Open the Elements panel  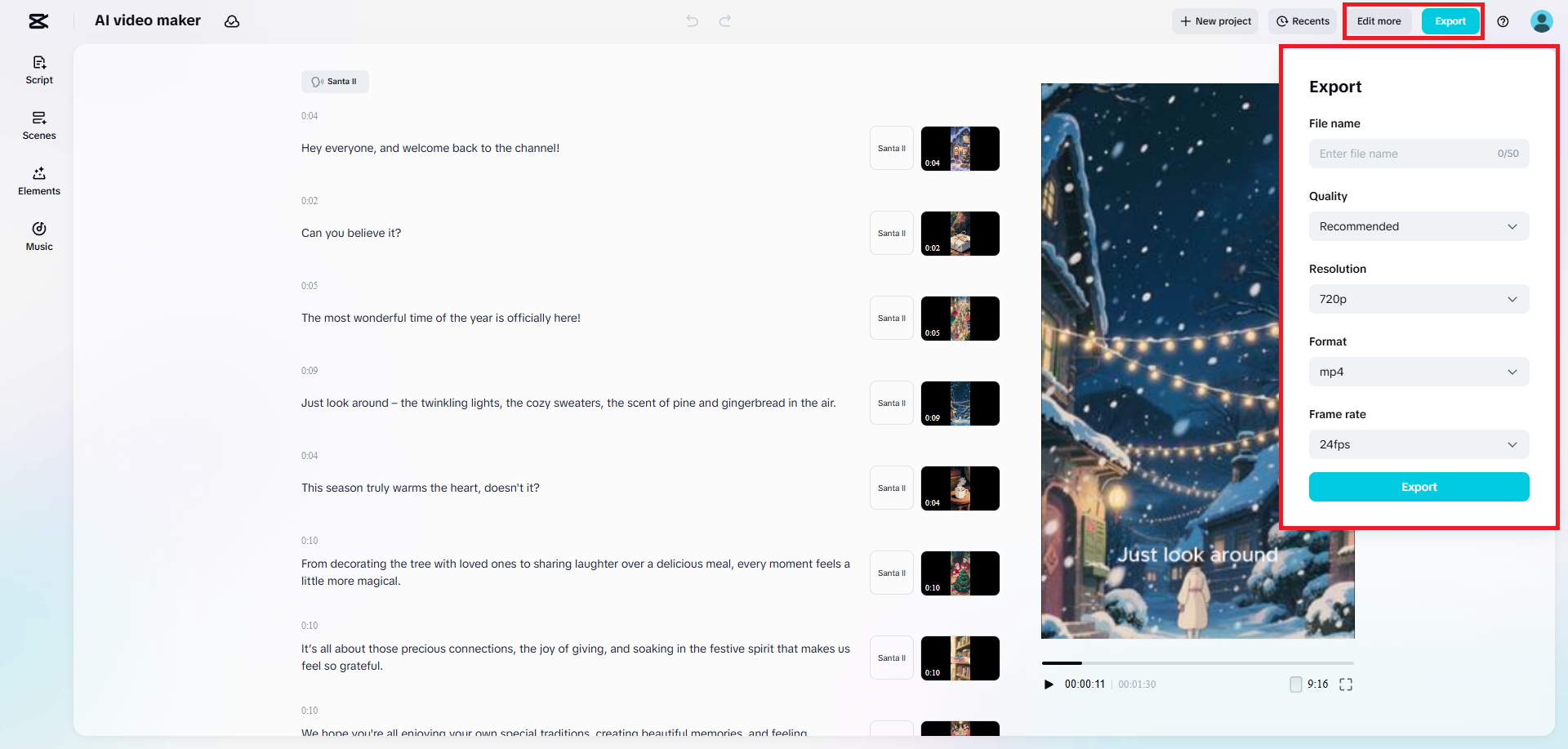[x=38, y=181]
